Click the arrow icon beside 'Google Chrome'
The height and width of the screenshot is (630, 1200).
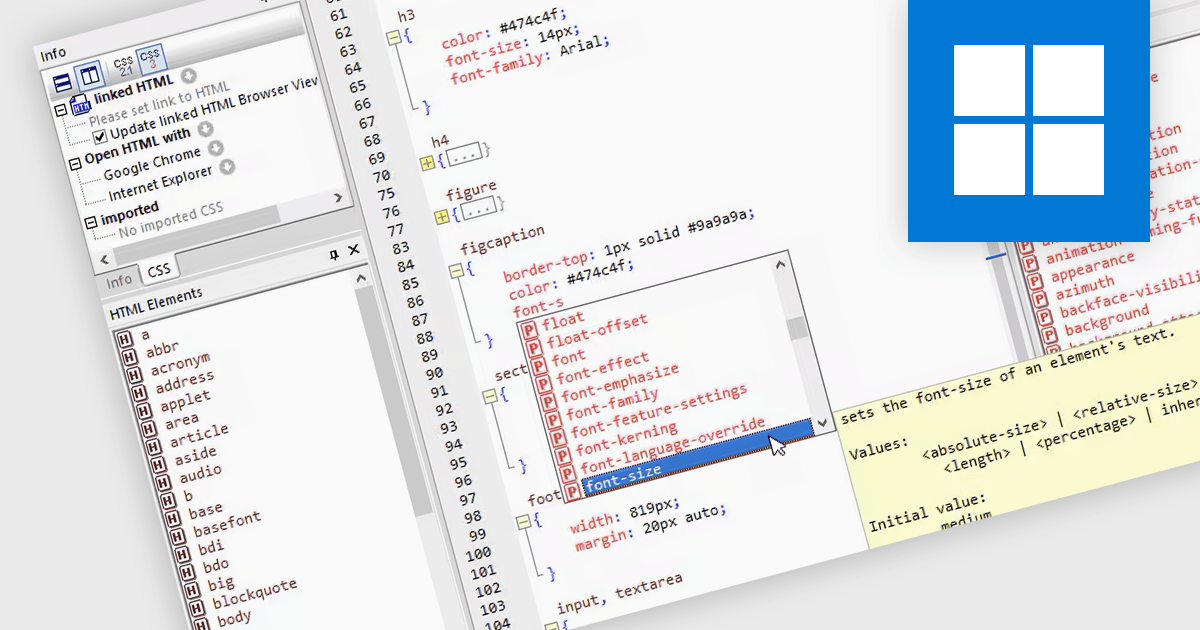pos(228,166)
